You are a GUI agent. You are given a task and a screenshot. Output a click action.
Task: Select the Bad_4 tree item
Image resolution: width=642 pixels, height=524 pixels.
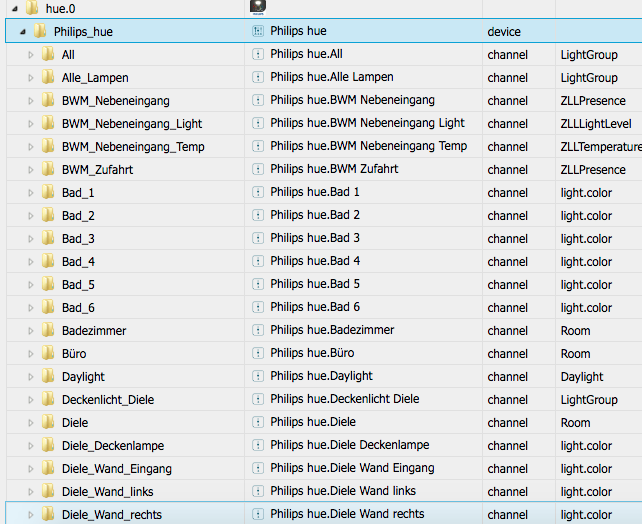pyautogui.click(x=78, y=262)
